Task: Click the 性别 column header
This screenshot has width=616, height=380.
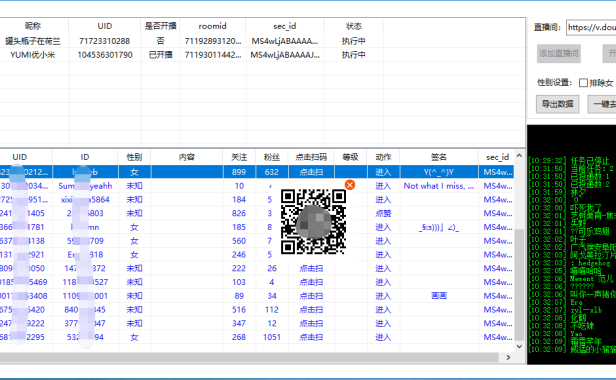Action: point(134,157)
